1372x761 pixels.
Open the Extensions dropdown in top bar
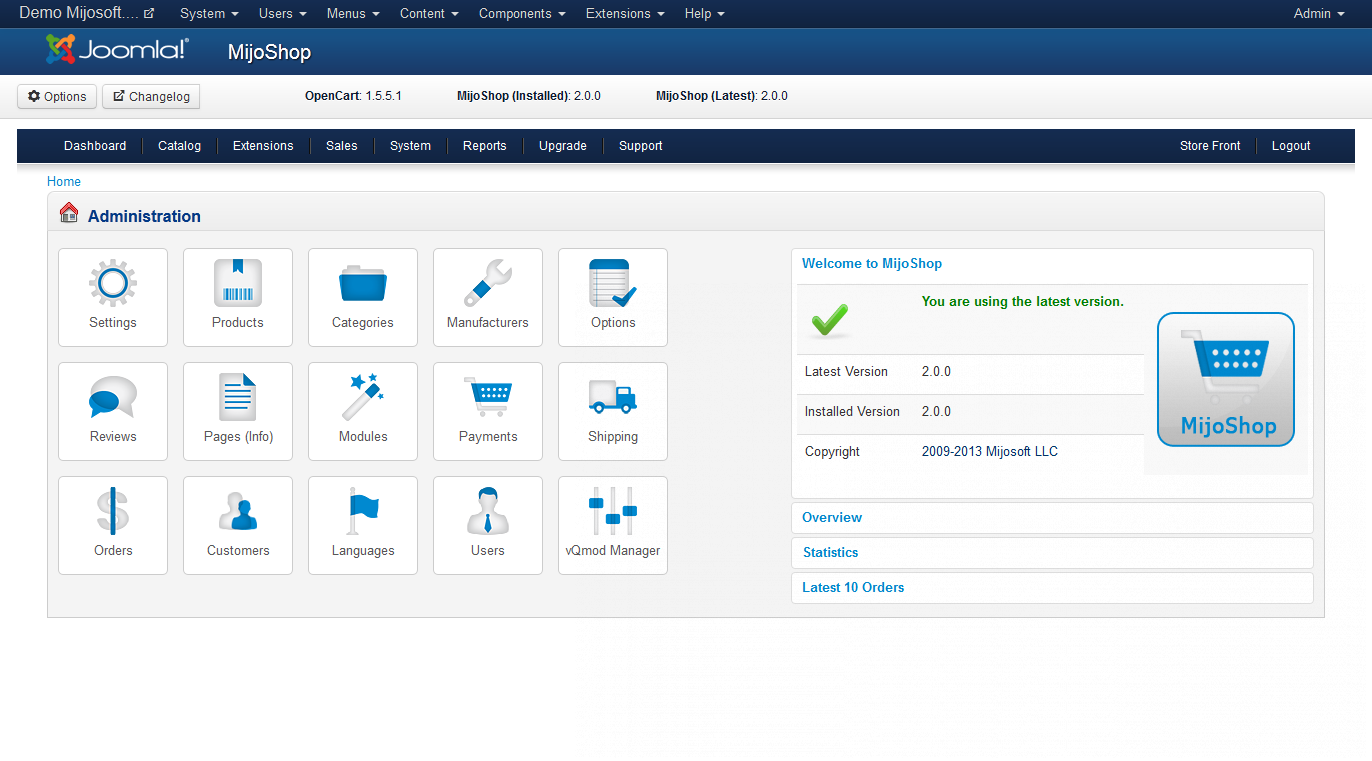pyautogui.click(x=625, y=14)
